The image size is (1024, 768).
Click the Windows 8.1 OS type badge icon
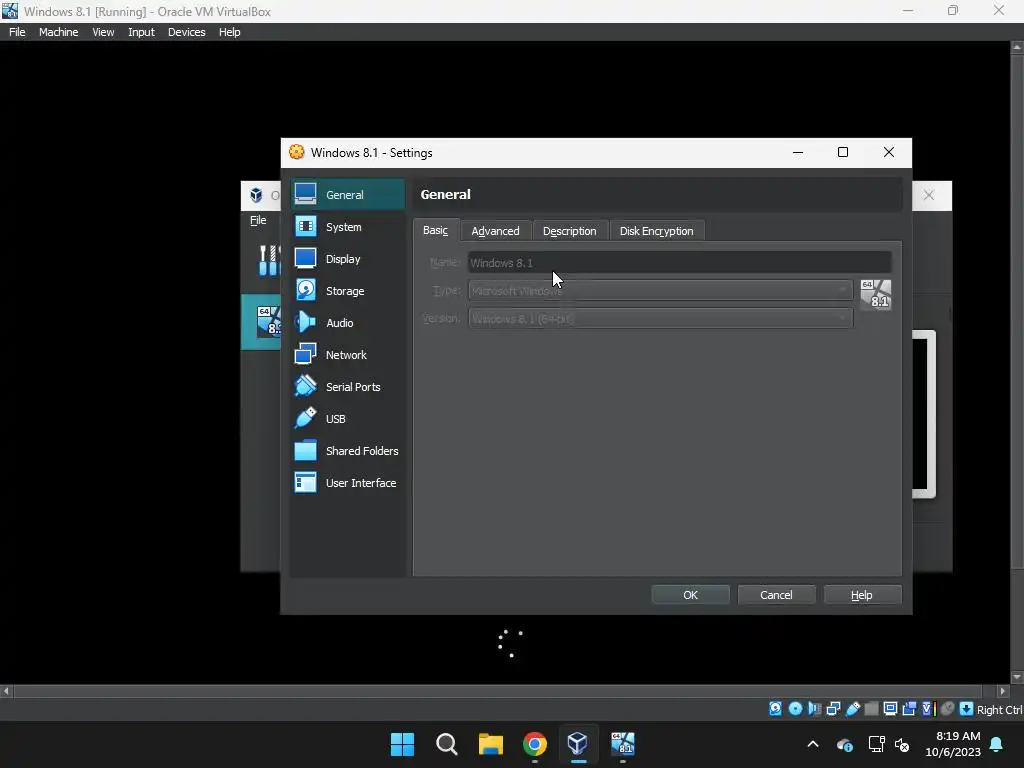pyautogui.click(x=876, y=295)
